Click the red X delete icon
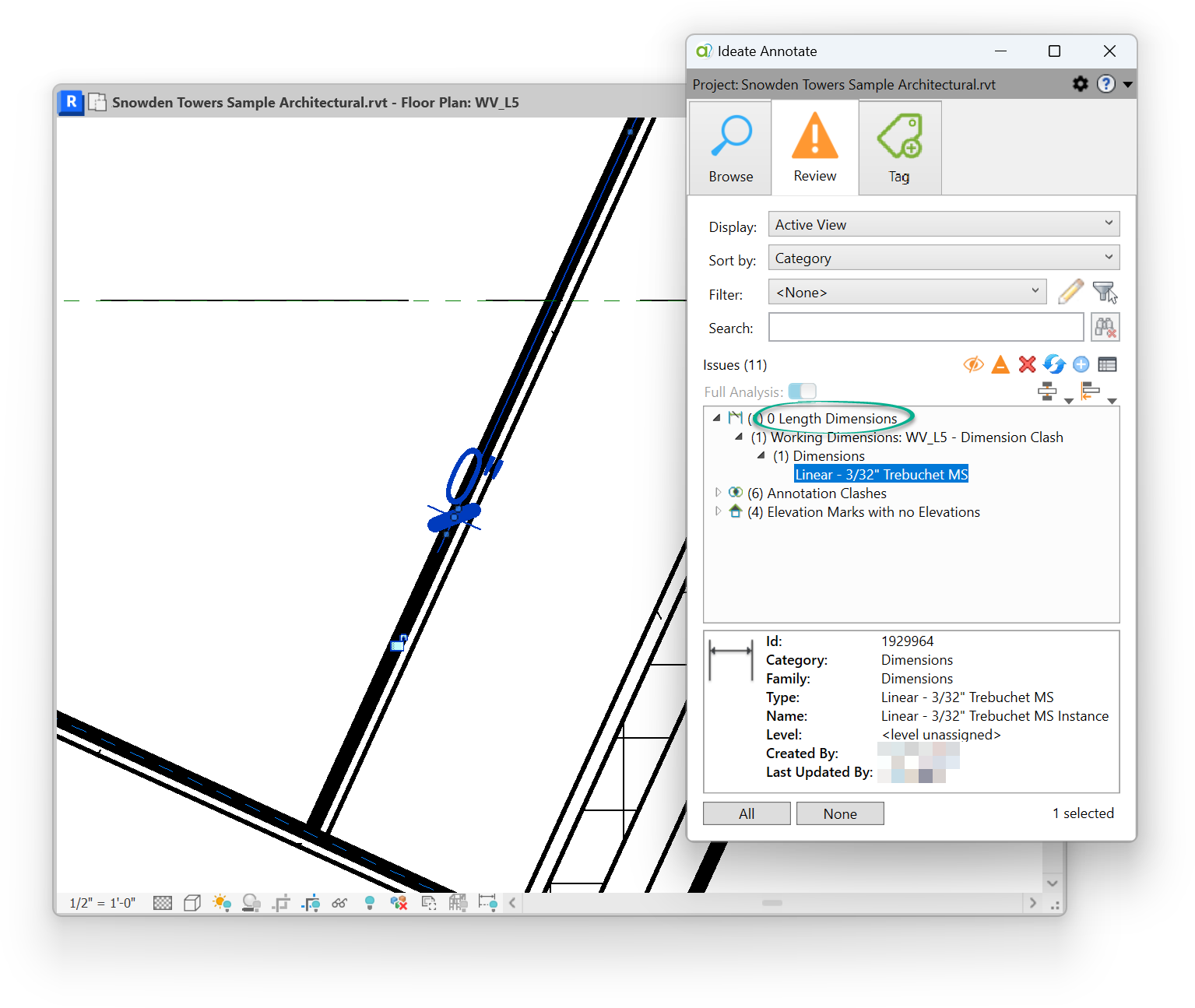This screenshot has width=1195, height=1008. (1027, 364)
